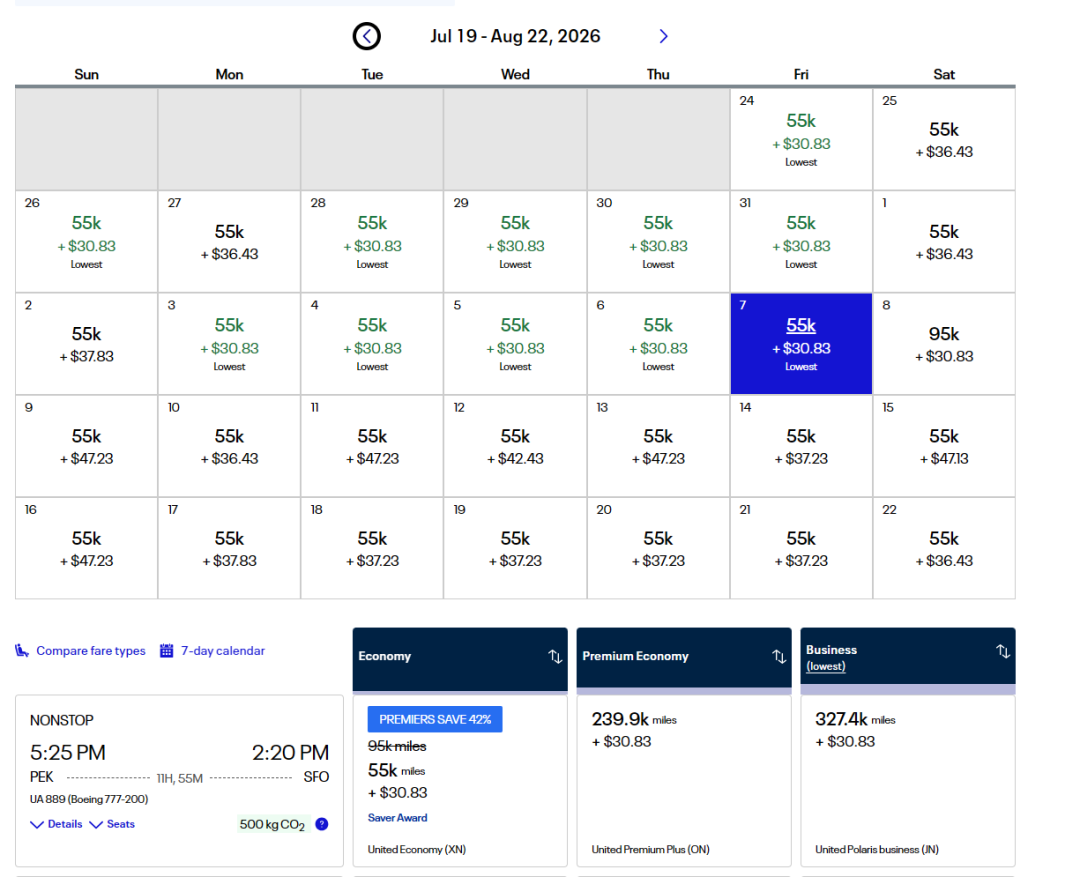Click the 7-day calendar icon
This screenshot has height=877, width=1080.
coord(167,651)
